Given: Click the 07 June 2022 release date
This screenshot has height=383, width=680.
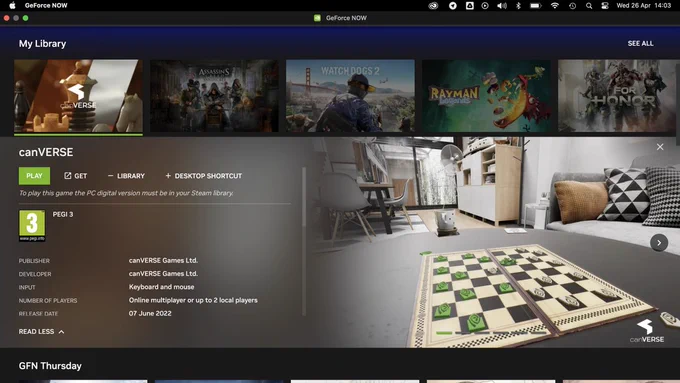Looking at the screenshot, I should click(150, 313).
